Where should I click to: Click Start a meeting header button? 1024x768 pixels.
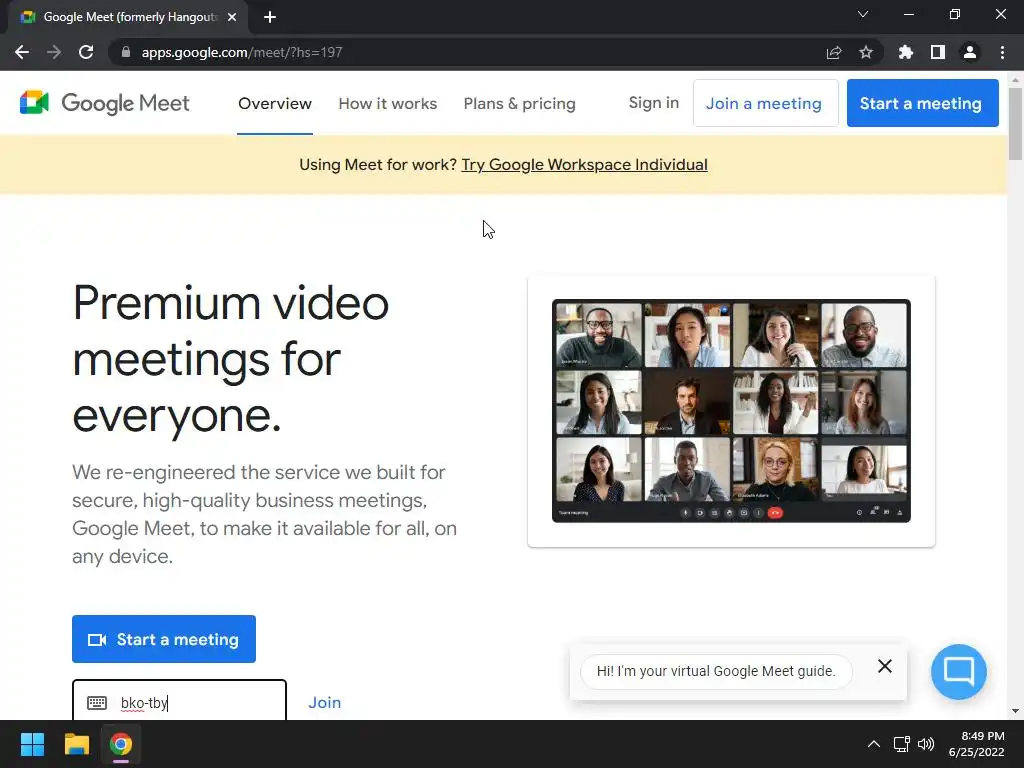923,103
